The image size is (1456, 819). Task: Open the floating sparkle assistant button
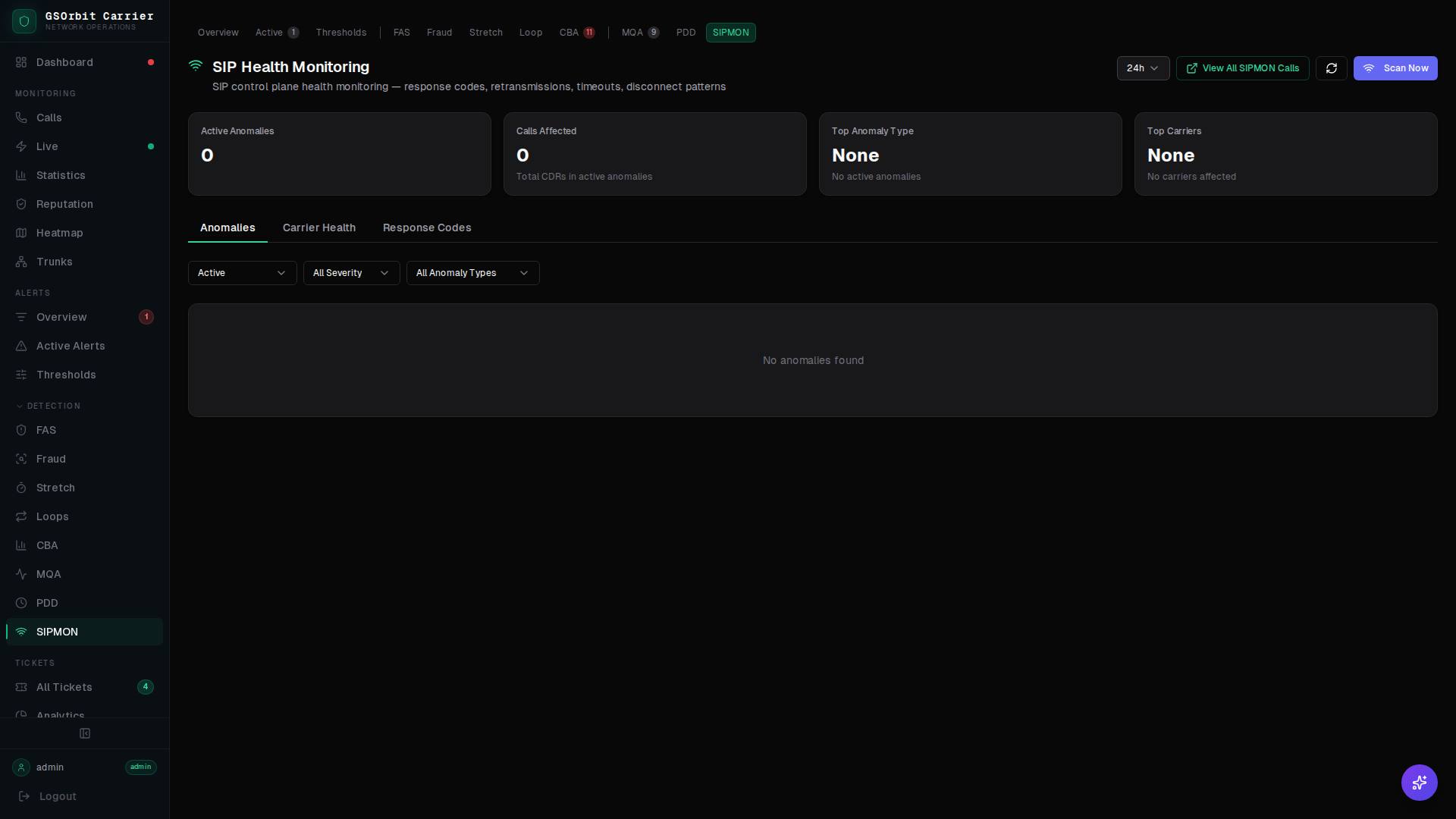1419,783
